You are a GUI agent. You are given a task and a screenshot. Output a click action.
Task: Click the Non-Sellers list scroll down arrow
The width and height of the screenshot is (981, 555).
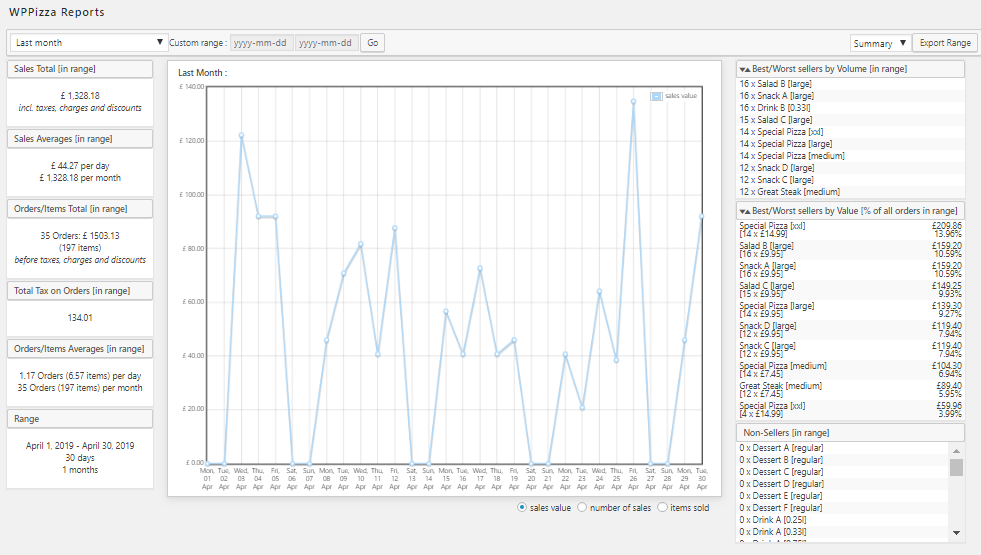956,533
